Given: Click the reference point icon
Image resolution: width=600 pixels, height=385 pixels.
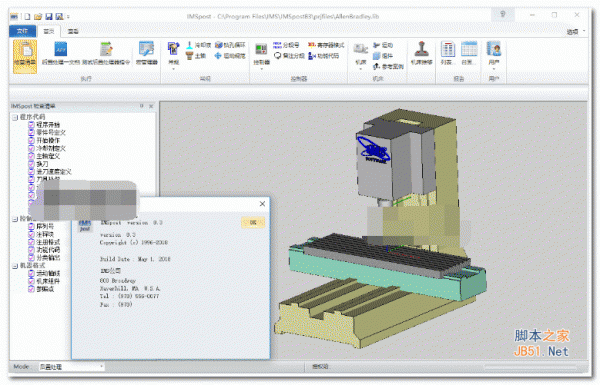Looking at the screenshot, I should pyautogui.click(x=377, y=67).
